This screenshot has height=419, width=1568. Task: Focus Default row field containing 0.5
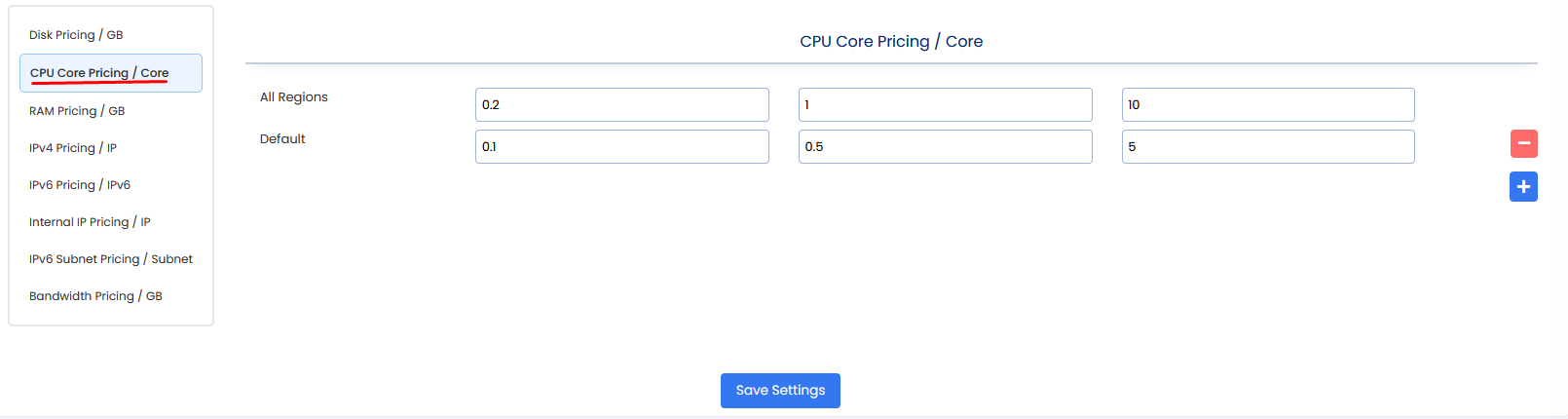[945, 147]
